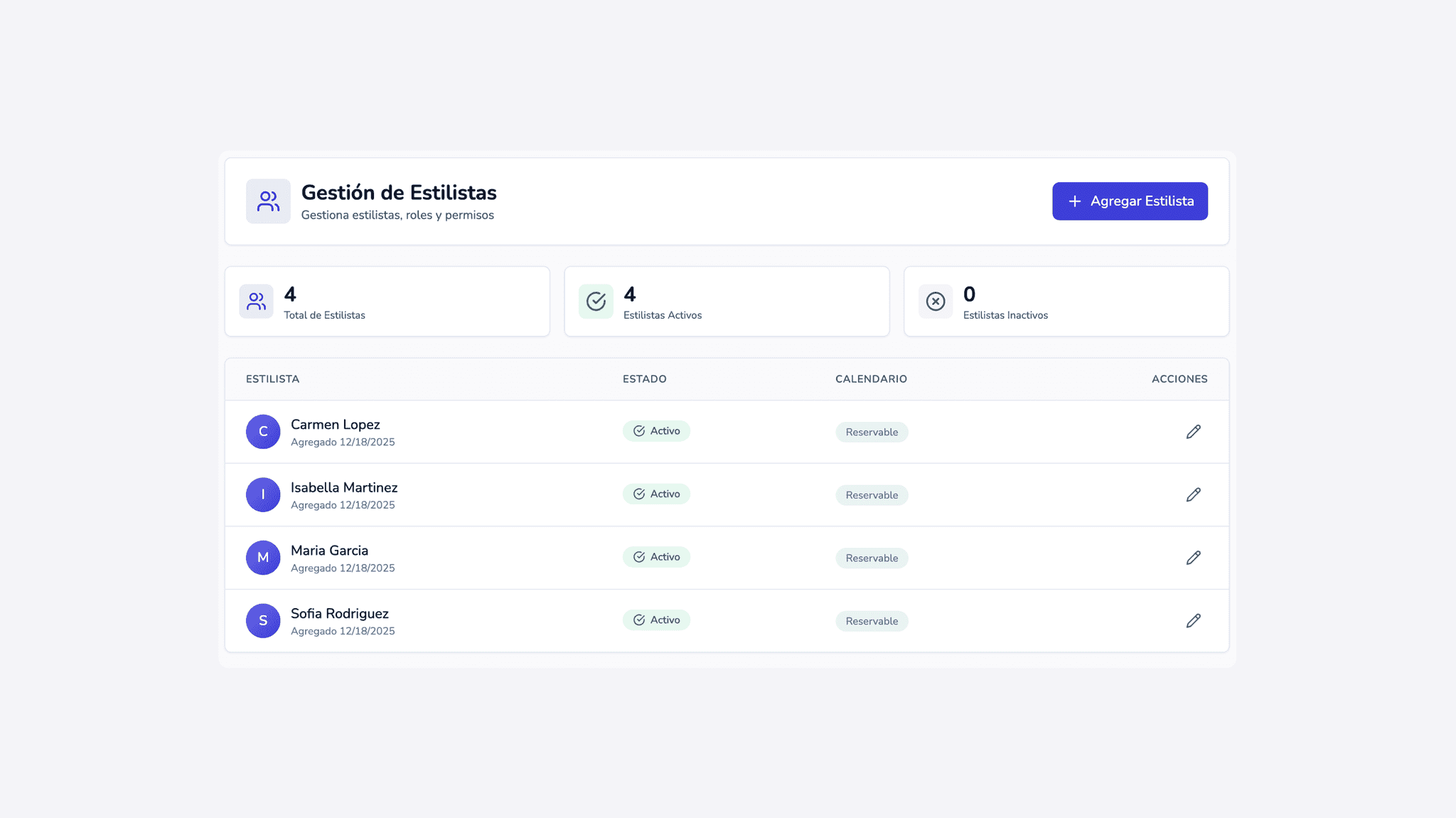1456x818 pixels.
Task: Click the Estilistas Activos checkmark icon
Action: point(596,302)
